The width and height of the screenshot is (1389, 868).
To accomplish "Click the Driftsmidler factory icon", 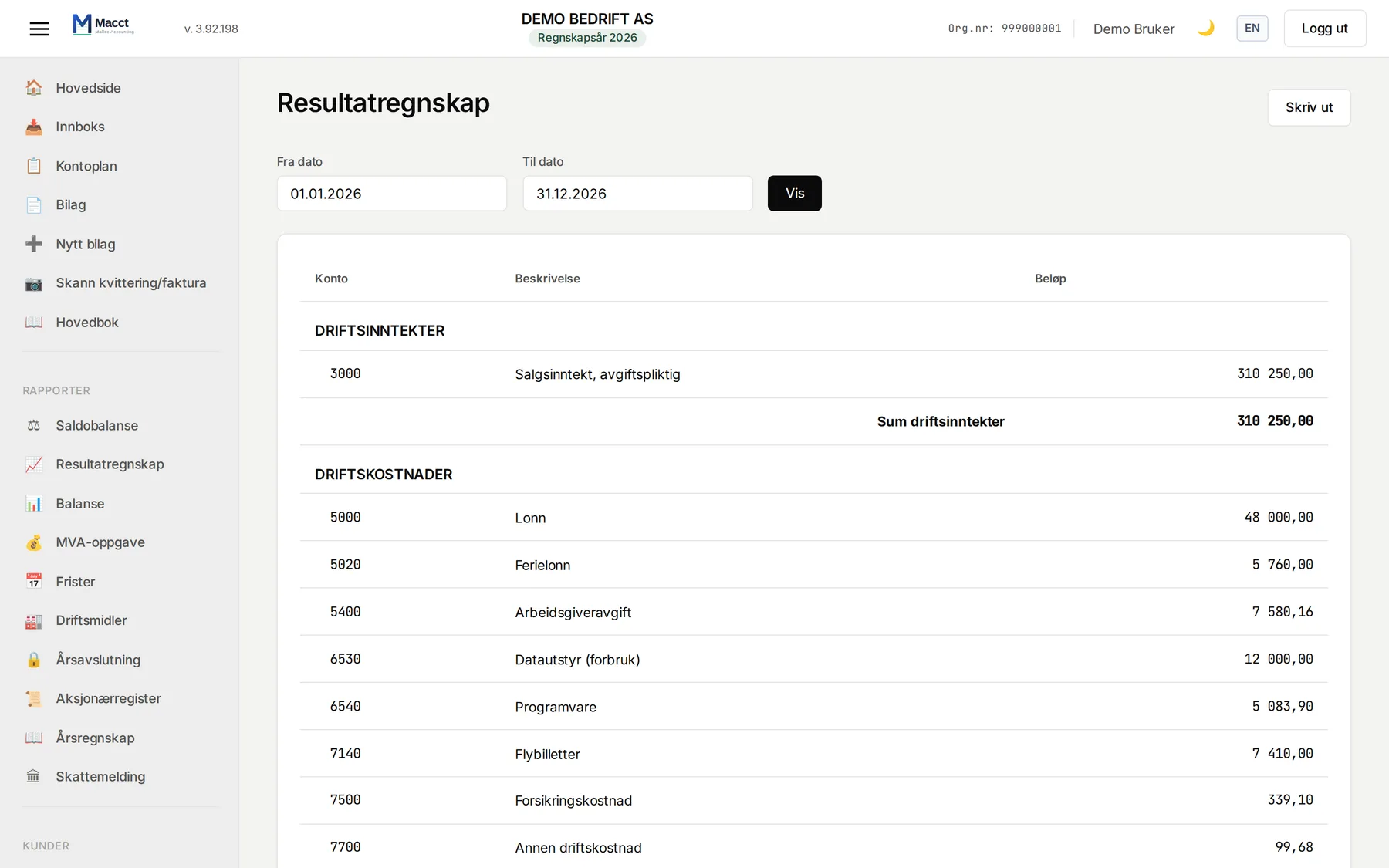I will 34,620.
